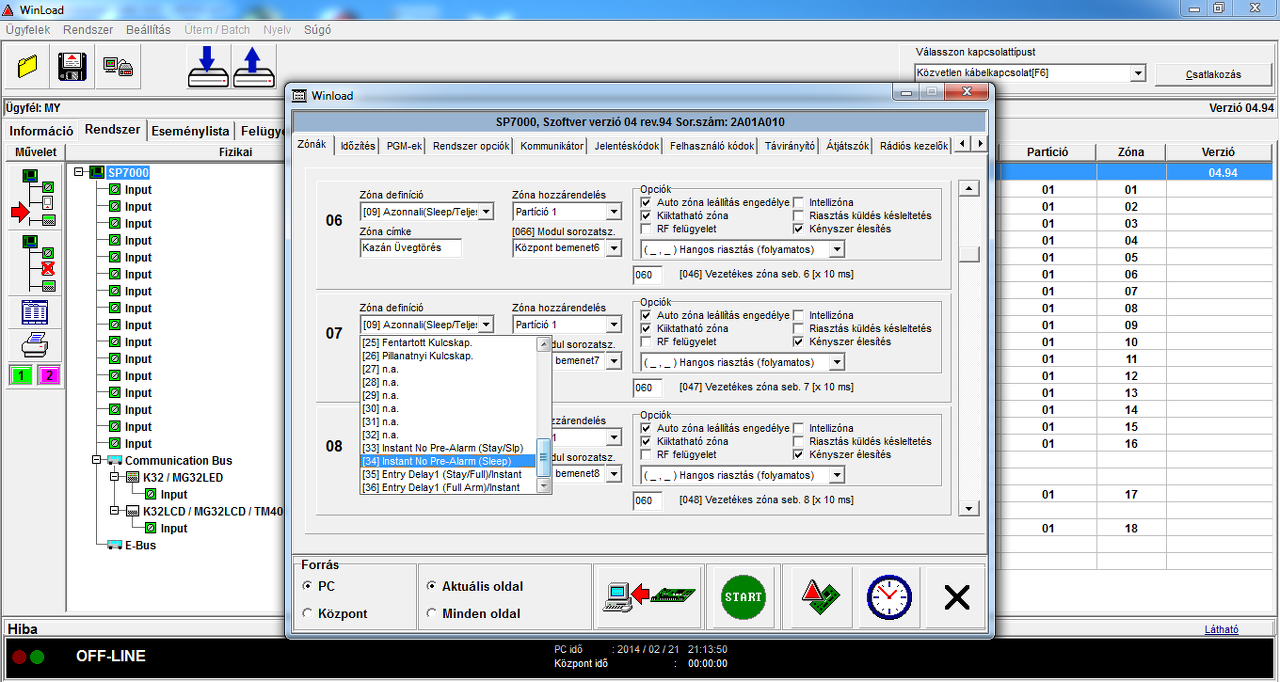Toggle zone 06 Auto zóna leállítás engedélye

click(646, 202)
